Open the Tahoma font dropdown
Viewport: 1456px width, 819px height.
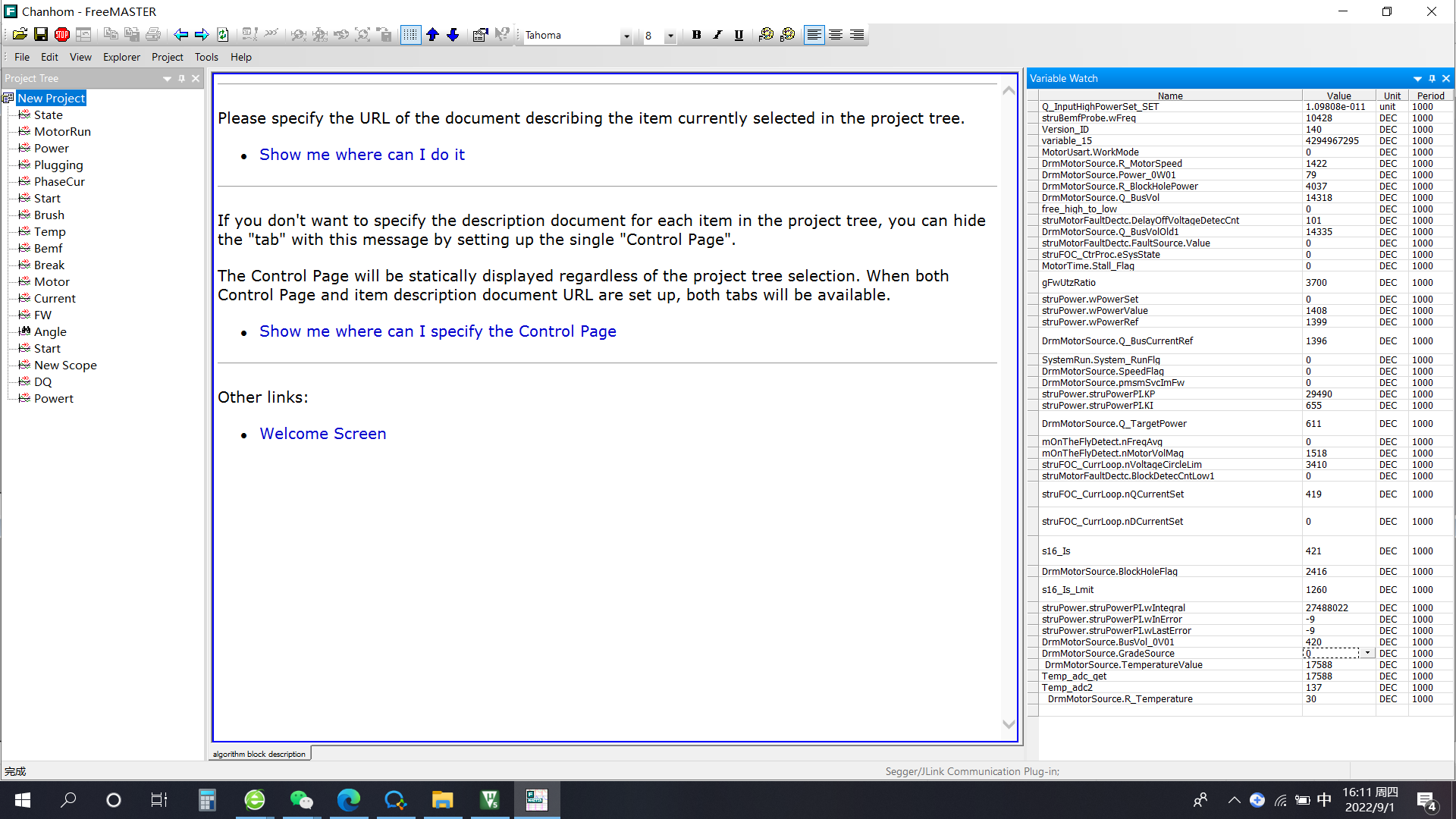click(x=626, y=36)
